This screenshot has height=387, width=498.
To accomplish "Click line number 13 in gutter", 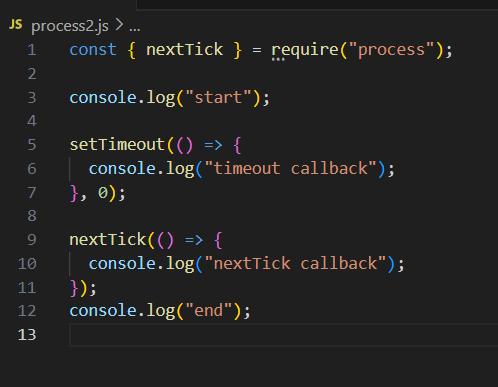I will [27, 335].
